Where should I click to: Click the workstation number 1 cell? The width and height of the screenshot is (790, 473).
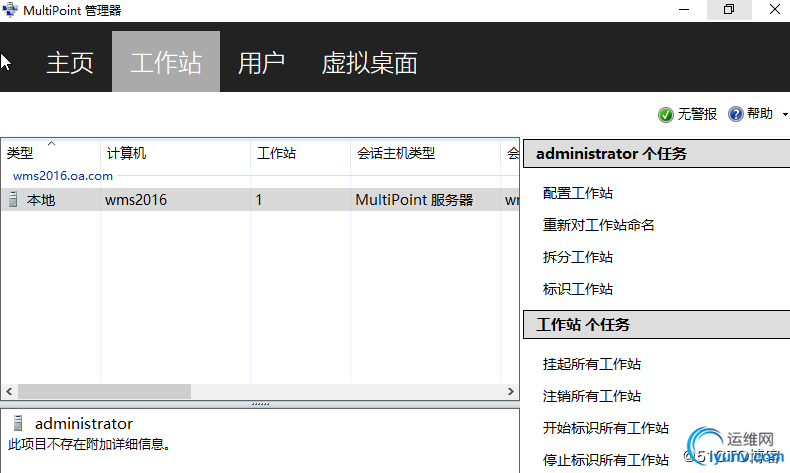(258, 200)
